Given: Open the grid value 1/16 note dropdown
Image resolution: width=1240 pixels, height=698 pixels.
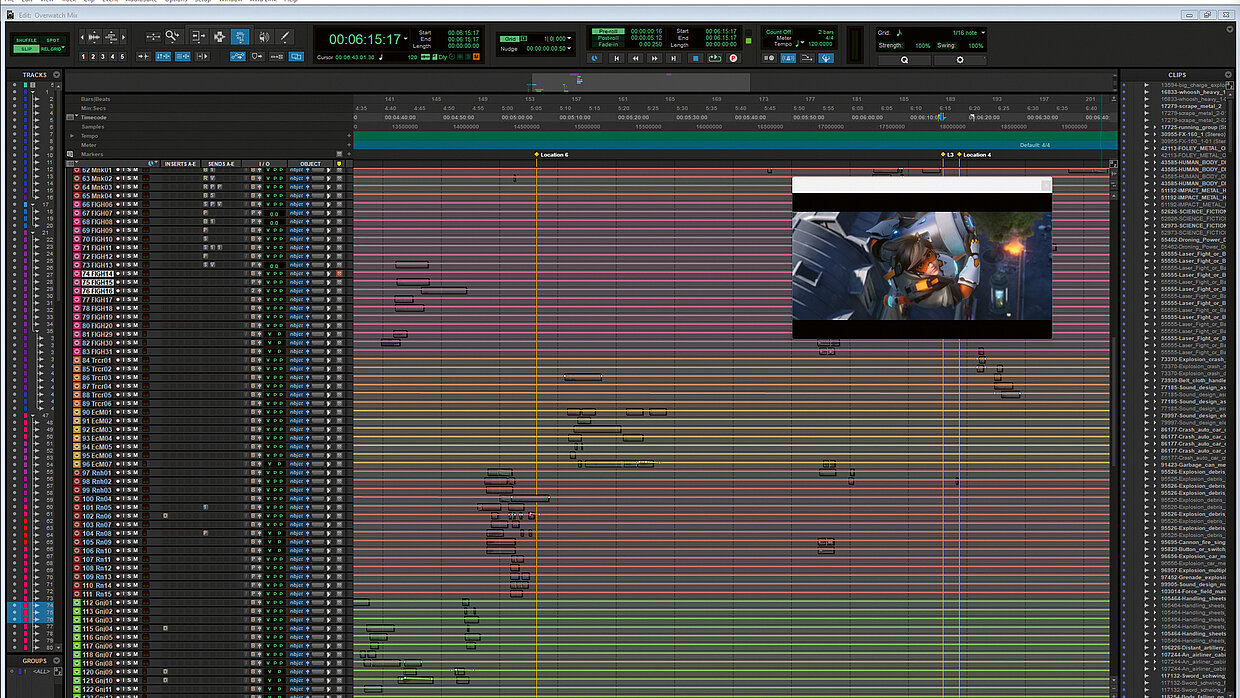Looking at the screenshot, I should click(979, 32).
